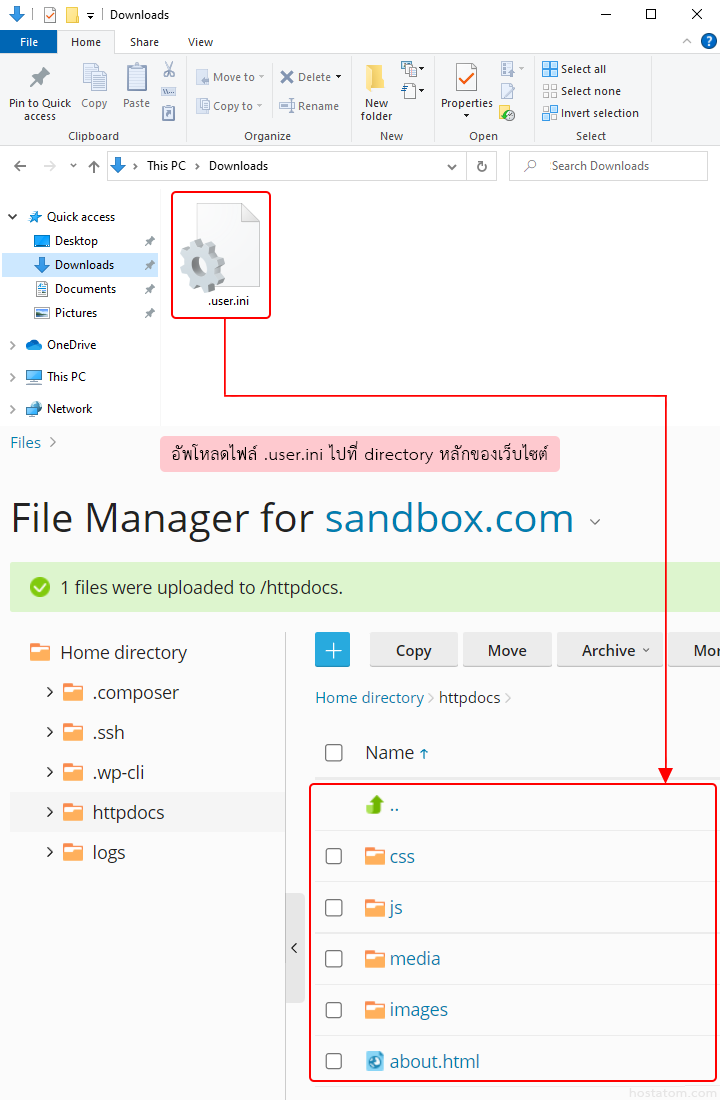Viewport: 720px width, 1100px height.
Task: Click the New folder icon
Action: coord(376,80)
